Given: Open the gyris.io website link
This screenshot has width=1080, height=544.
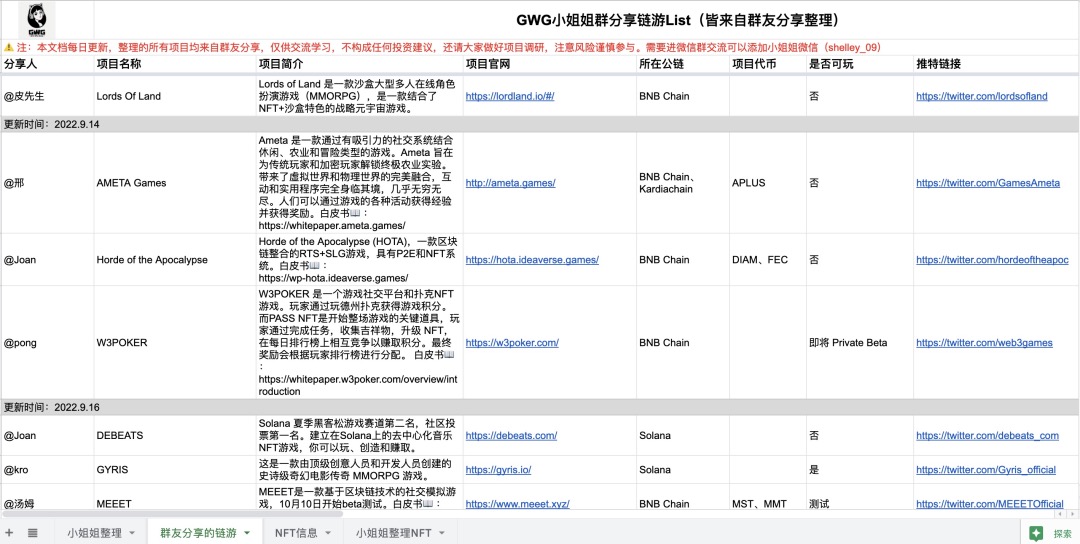Looking at the screenshot, I should click(x=498, y=470).
